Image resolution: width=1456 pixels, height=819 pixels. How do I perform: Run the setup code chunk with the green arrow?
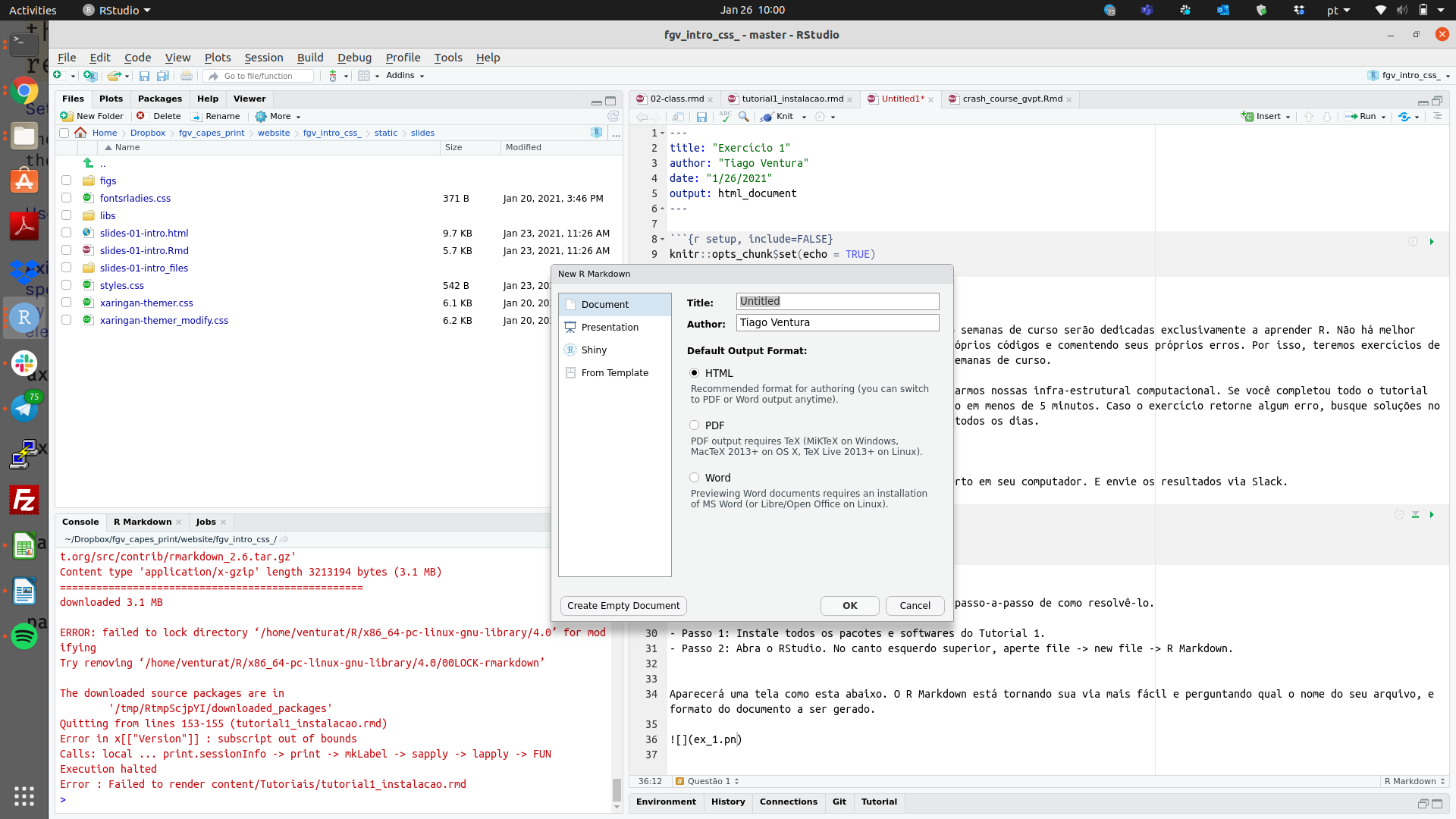[x=1432, y=242]
